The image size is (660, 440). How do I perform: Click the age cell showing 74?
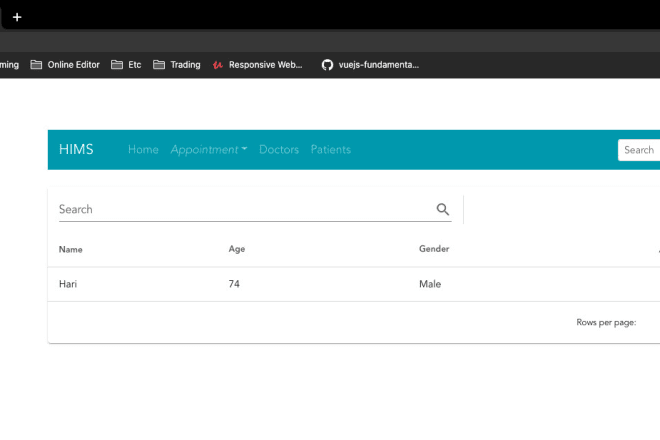[x=234, y=284]
